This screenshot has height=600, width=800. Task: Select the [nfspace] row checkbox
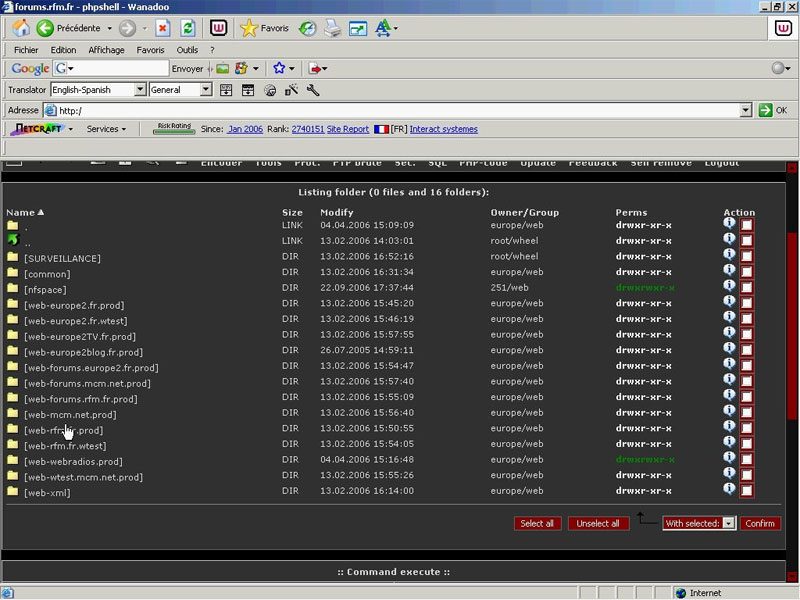pos(746,288)
